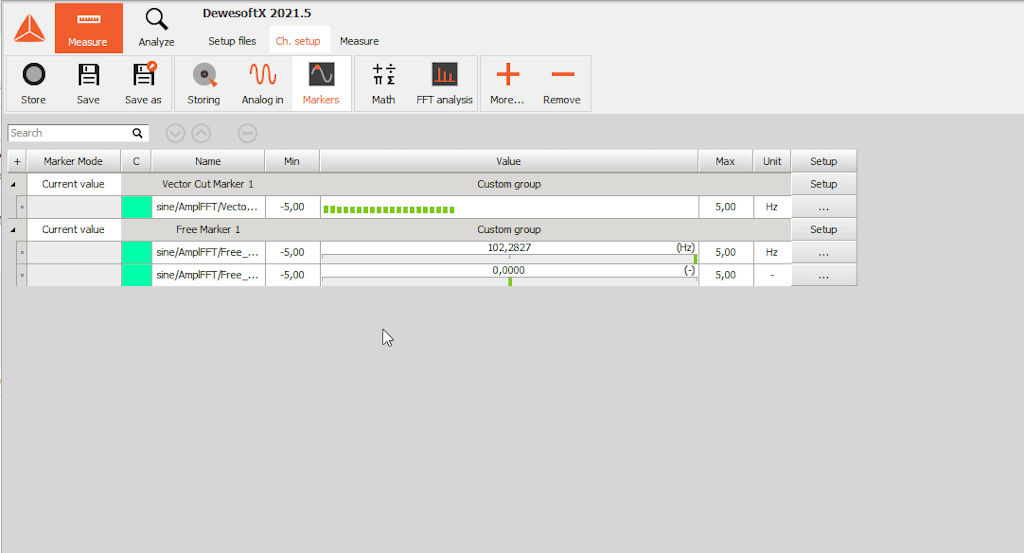This screenshot has height=553, width=1024.
Task: Save the setup with Save icon
Action: click(x=88, y=84)
